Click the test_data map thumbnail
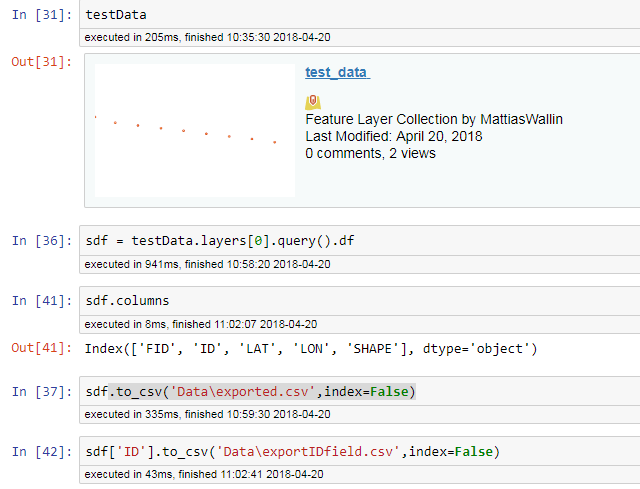The height and width of the screenshot is (489, 640). coord(195,130)
